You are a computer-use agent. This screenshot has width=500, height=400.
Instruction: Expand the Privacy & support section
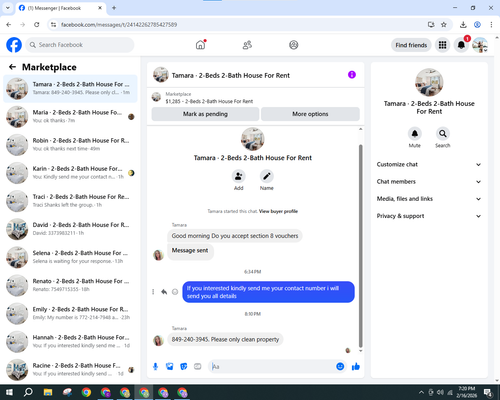[429, 216]
